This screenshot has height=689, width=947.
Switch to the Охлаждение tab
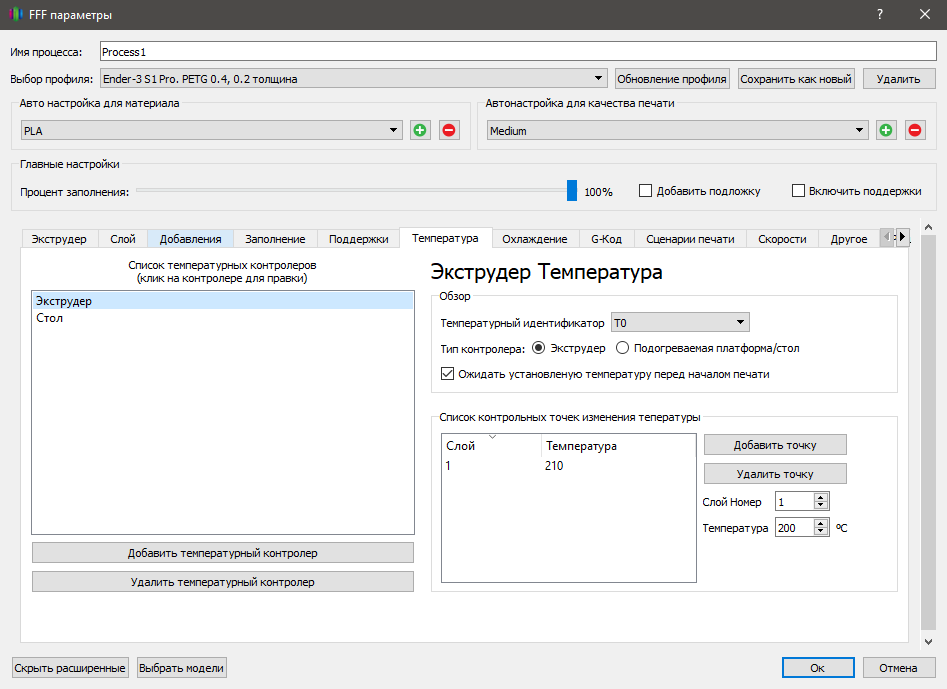(534, 239)
